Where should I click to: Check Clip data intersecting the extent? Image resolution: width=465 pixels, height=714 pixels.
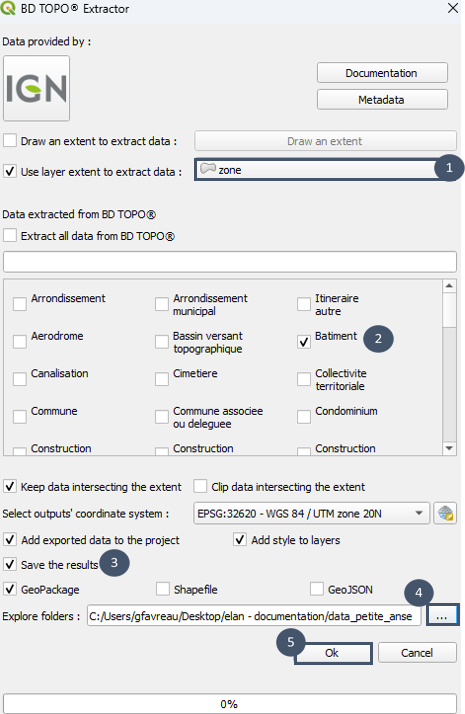coord(200,486)
